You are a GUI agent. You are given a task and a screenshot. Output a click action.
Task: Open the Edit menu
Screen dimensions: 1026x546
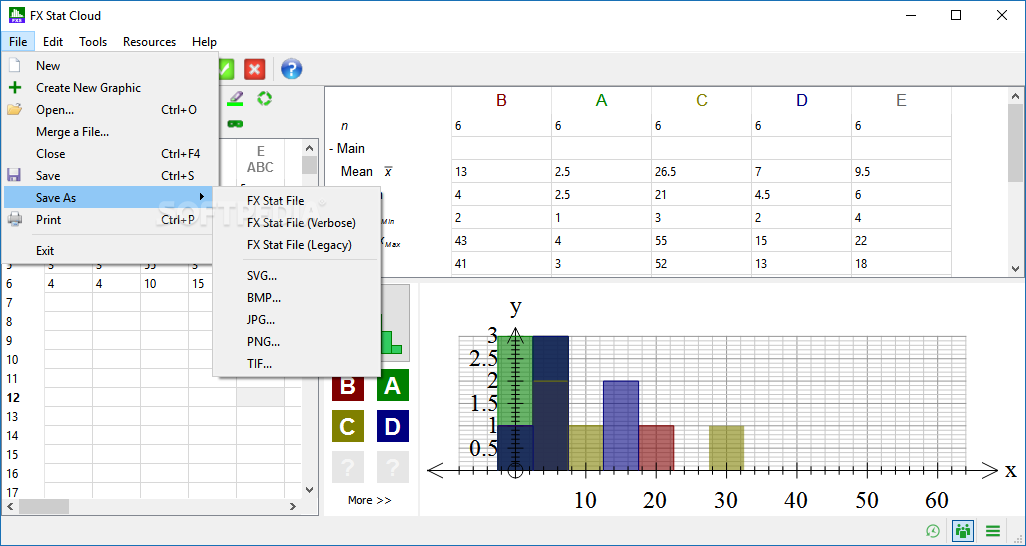coord(53,41)
